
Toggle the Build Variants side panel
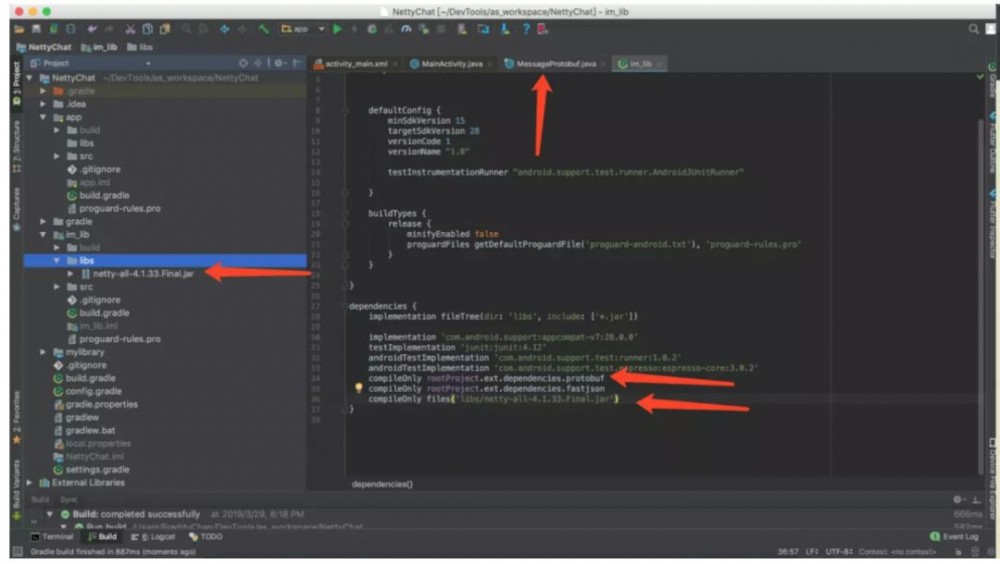pyautogui.click(x=17, y=489)
